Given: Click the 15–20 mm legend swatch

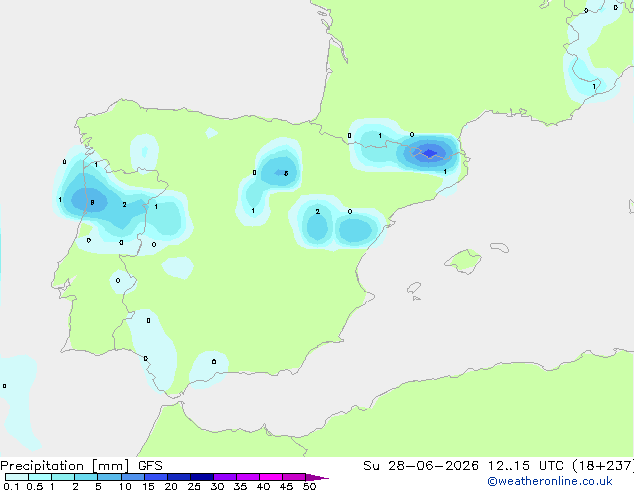Looking at the screenshot, I should pos(156,477).
